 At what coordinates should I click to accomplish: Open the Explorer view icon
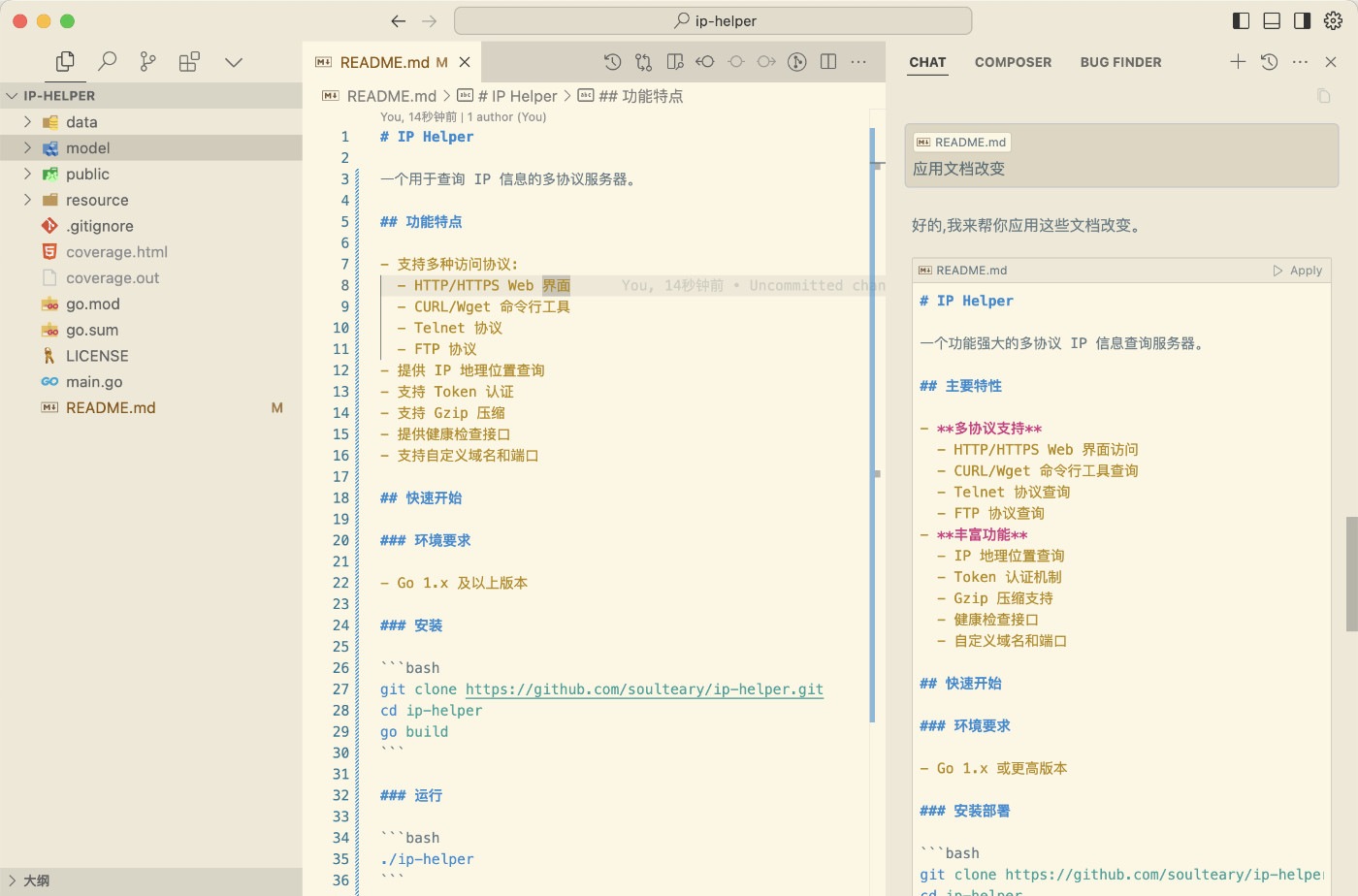click(x=65, y=62)
